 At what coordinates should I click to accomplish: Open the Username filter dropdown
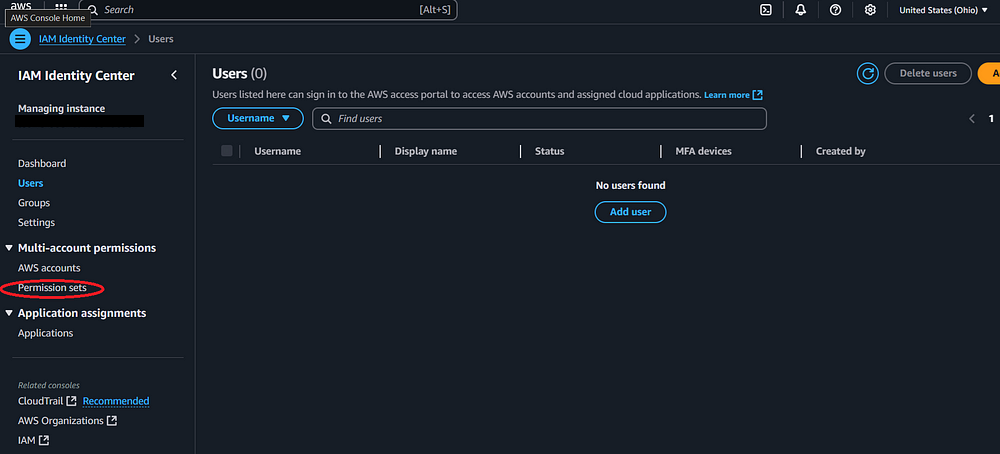click(258, 118)
